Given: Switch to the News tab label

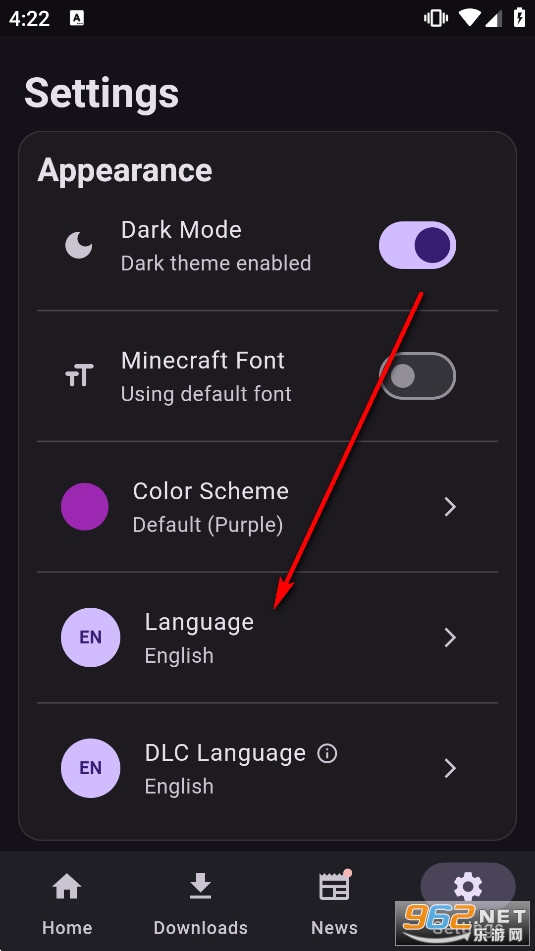Looking at the screenshot, I should pos(334,928).
